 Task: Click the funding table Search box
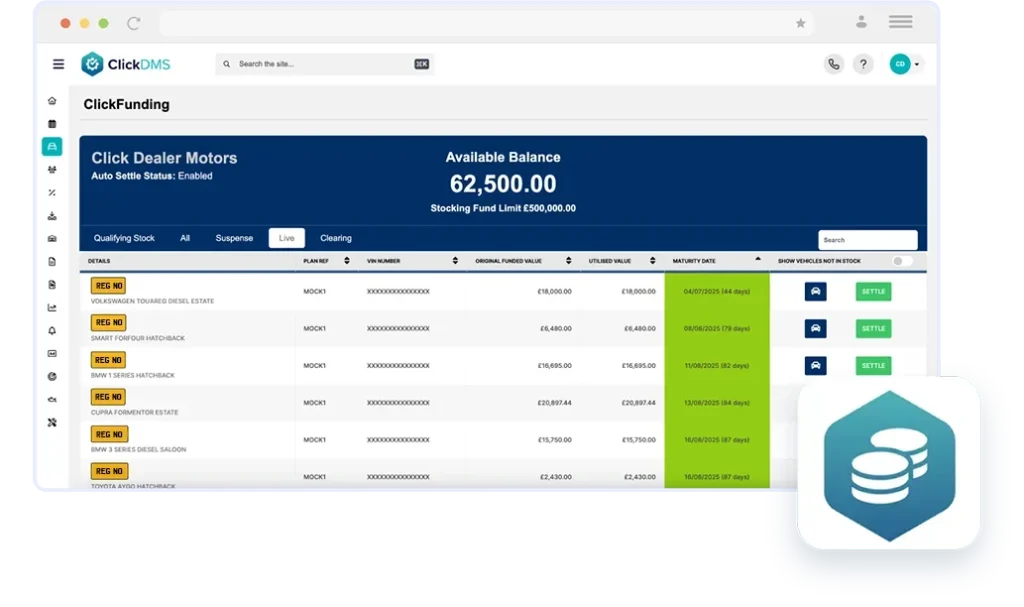(x=867, y=240)
